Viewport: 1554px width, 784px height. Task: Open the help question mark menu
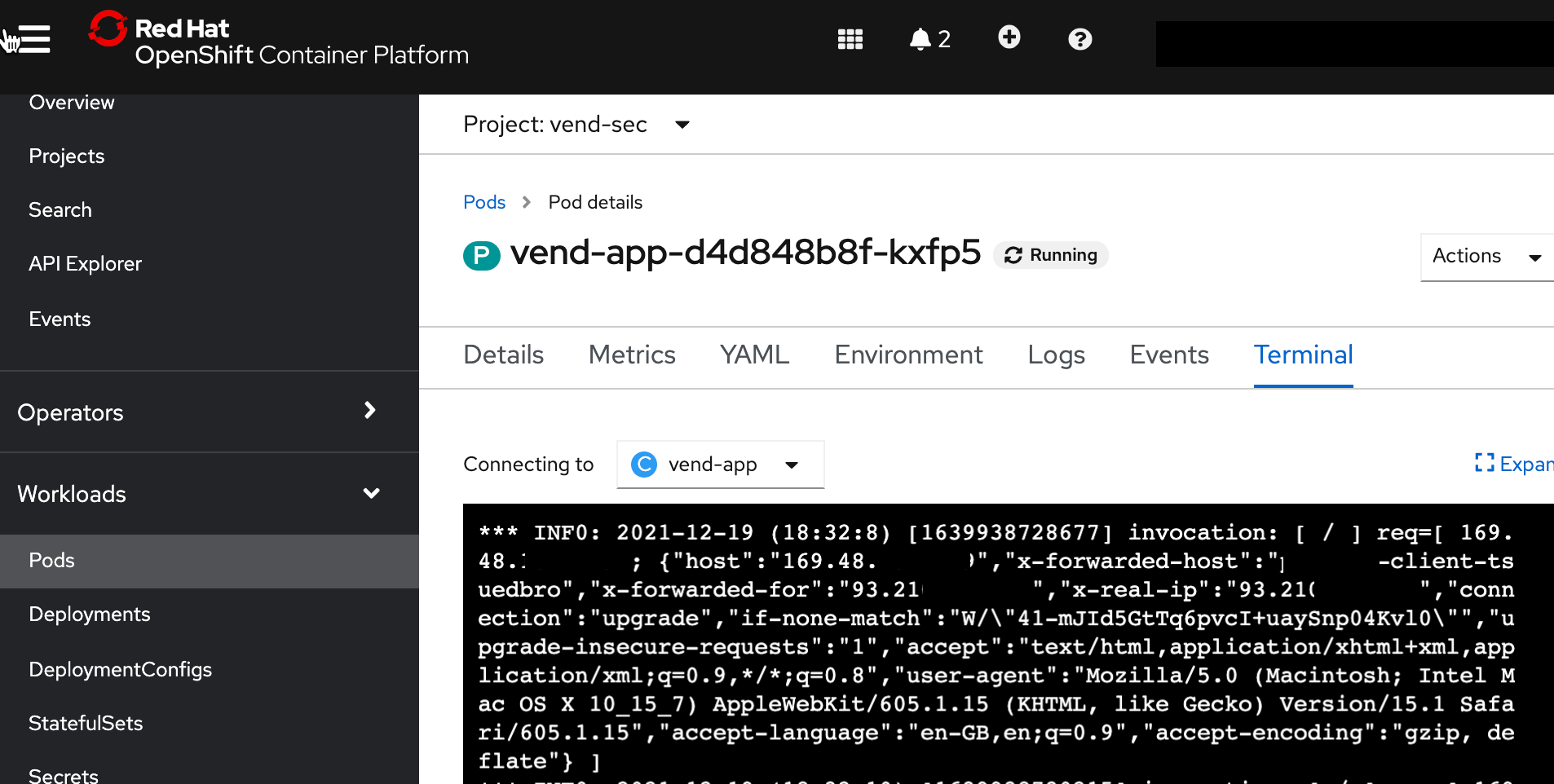[1079, 38]
